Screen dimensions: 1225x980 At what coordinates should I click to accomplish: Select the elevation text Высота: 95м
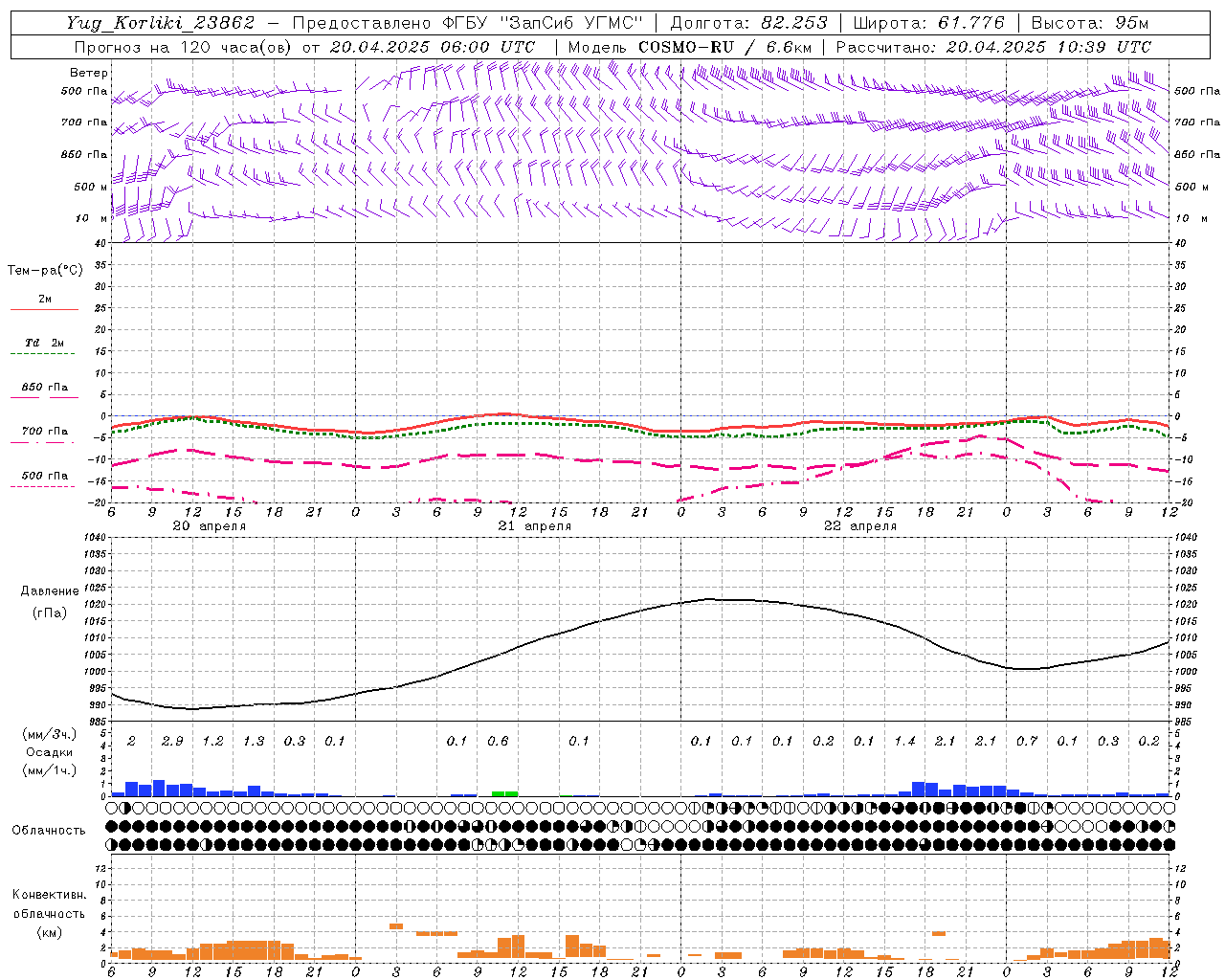tap(1089, 23)
